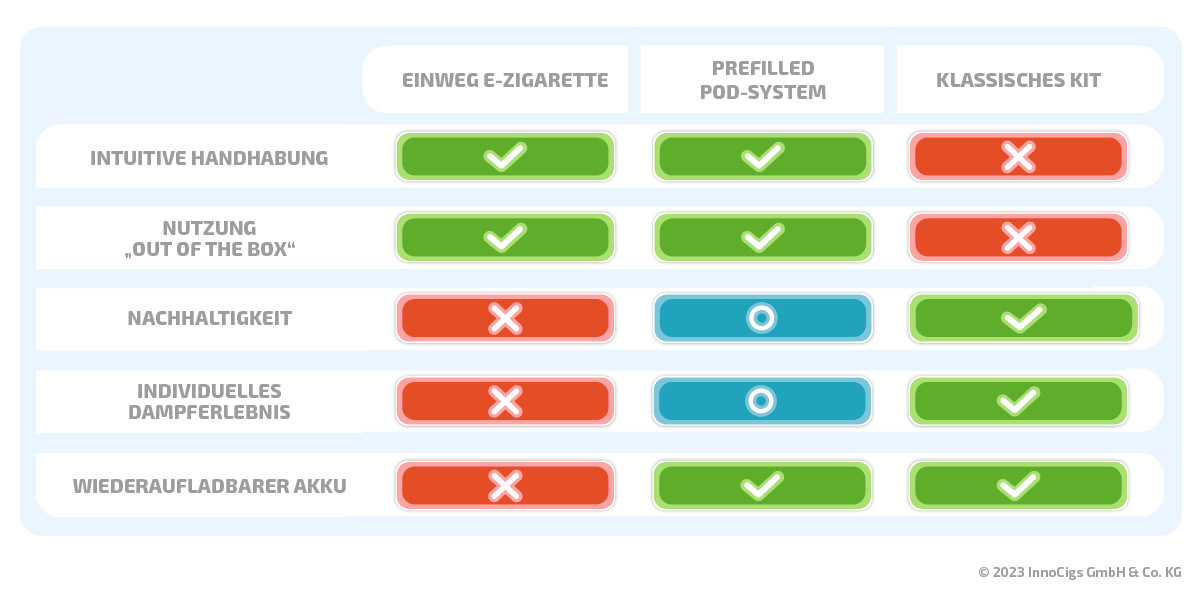The width and height of the screenshot is (1200, 600).
Task: Click Klassisches Kit checkmark for Individuelles Dampferlebnis
Action: (x=1018, y=401)
